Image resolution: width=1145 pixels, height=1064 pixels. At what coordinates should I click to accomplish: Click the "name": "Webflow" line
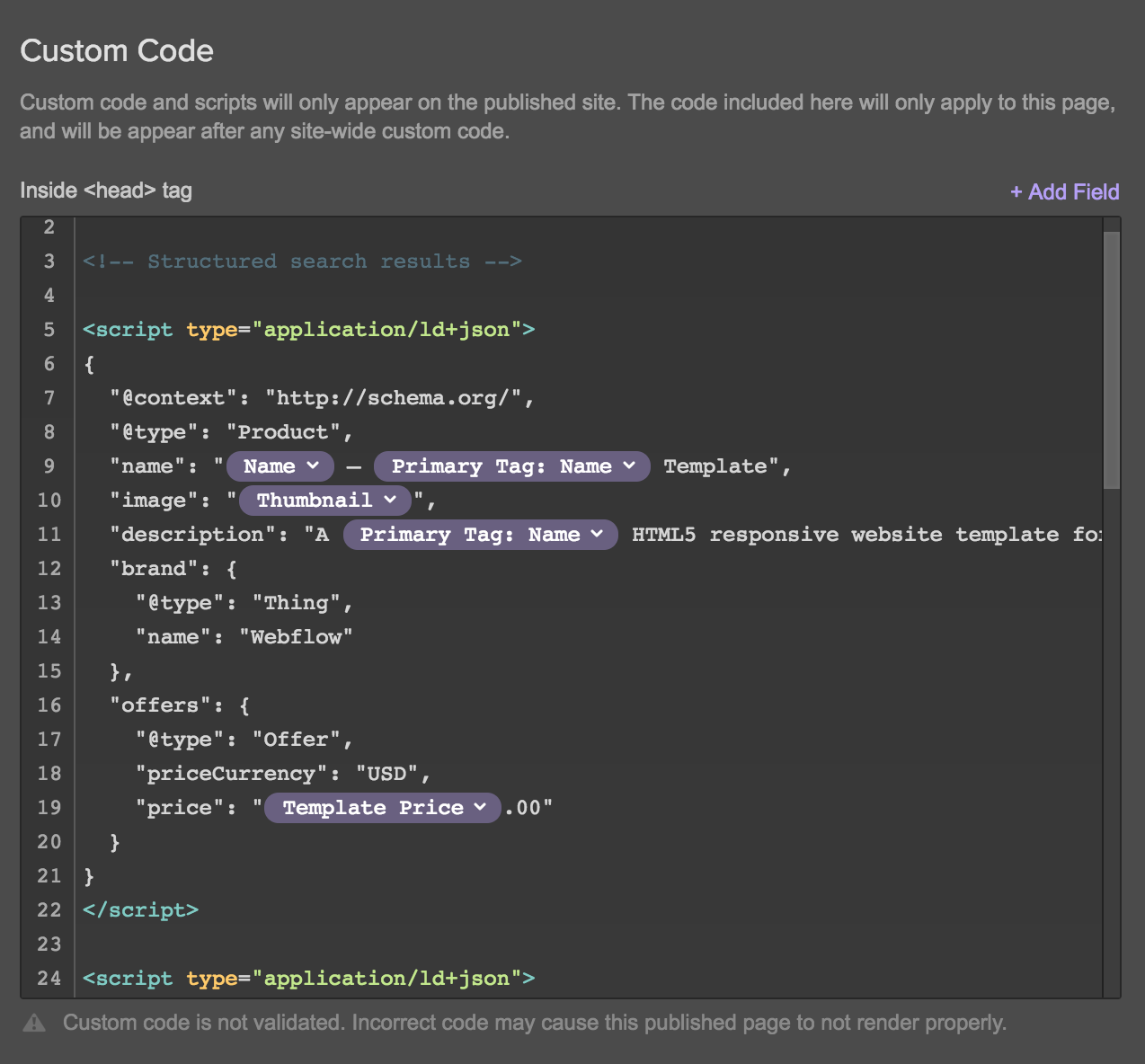click(244, 637)
